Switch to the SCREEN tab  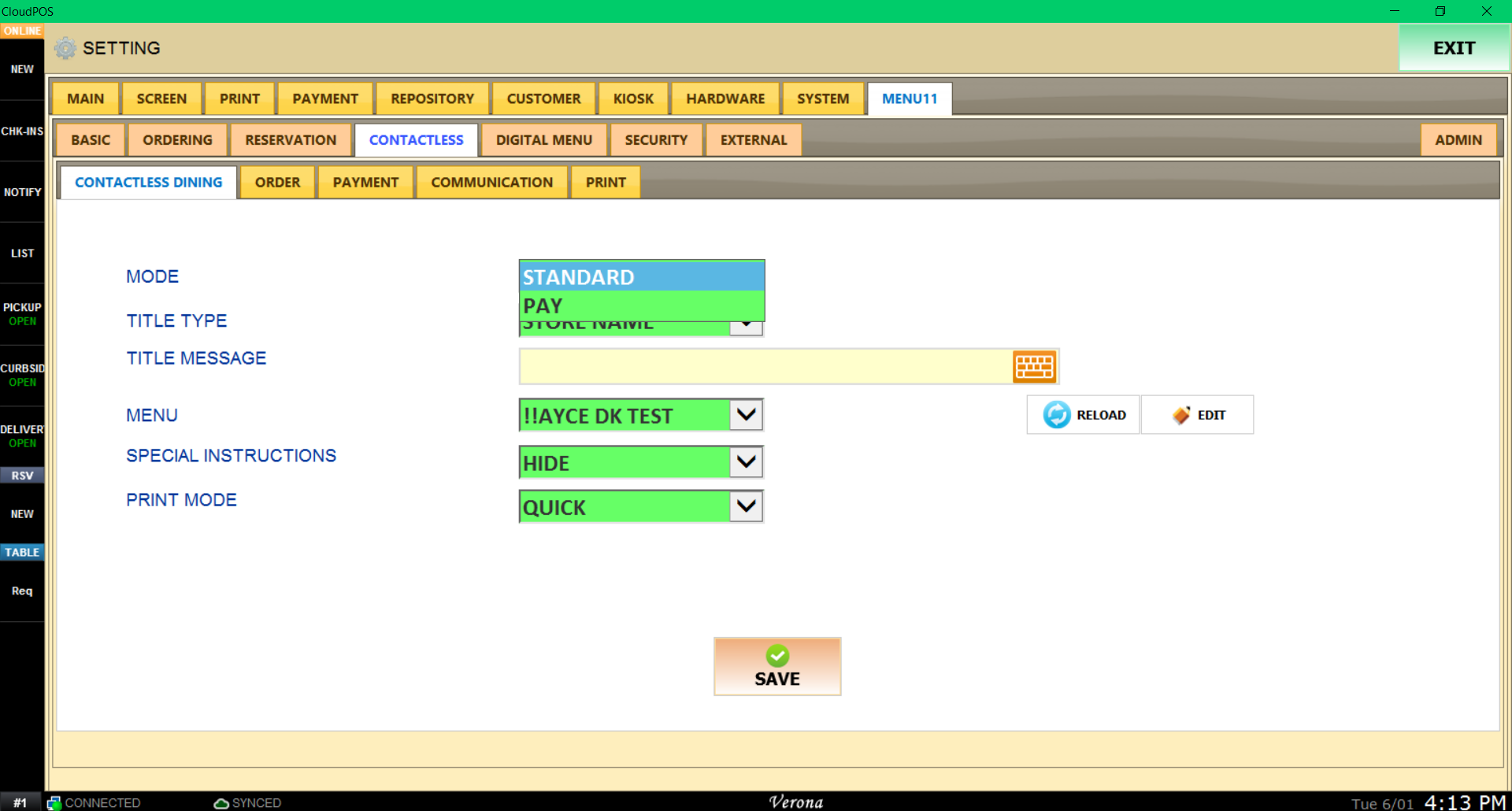(x=161, y=99)
